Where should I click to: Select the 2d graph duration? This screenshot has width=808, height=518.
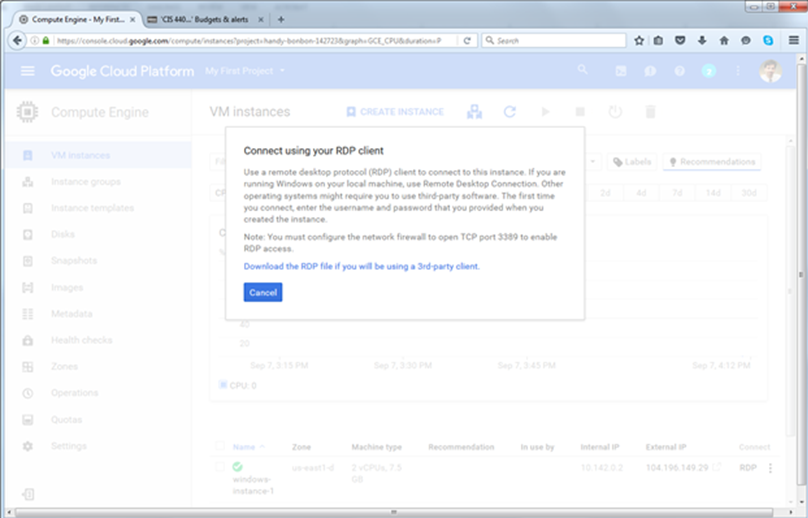tap(605, 193)
